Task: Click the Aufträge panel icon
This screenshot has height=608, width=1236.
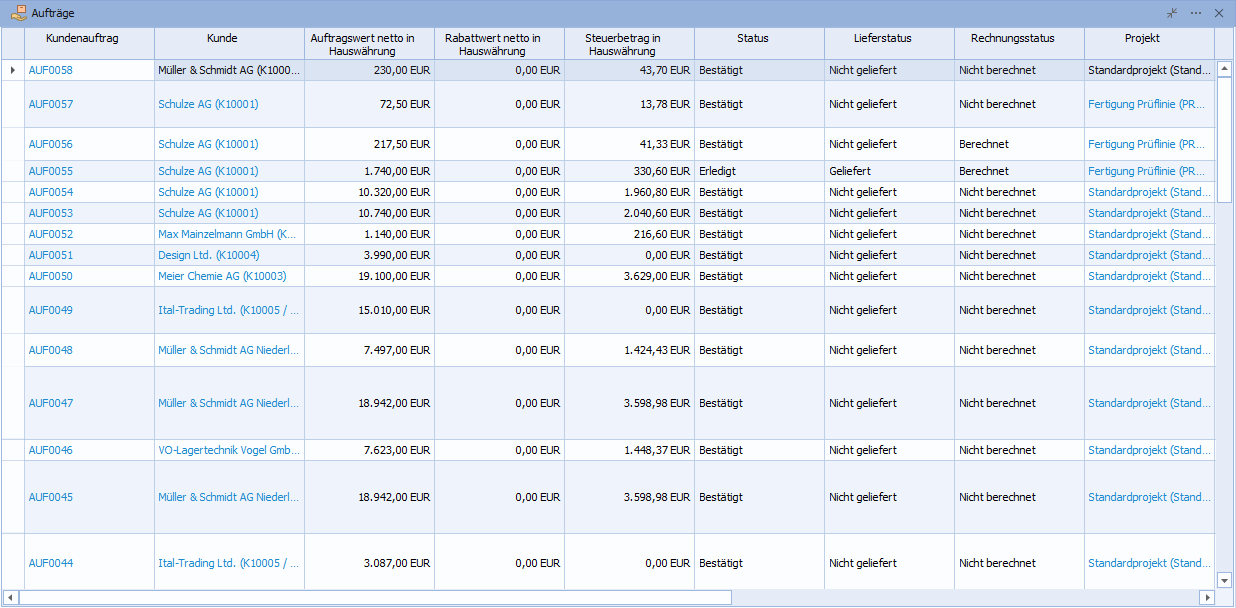Action: [x=18, y=13]
